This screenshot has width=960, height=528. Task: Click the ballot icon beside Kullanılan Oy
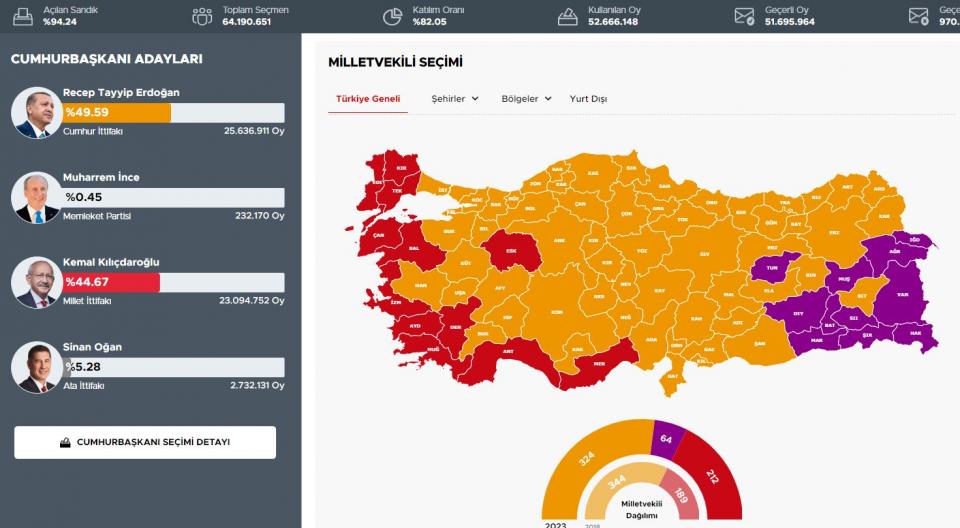coord(568,15)
